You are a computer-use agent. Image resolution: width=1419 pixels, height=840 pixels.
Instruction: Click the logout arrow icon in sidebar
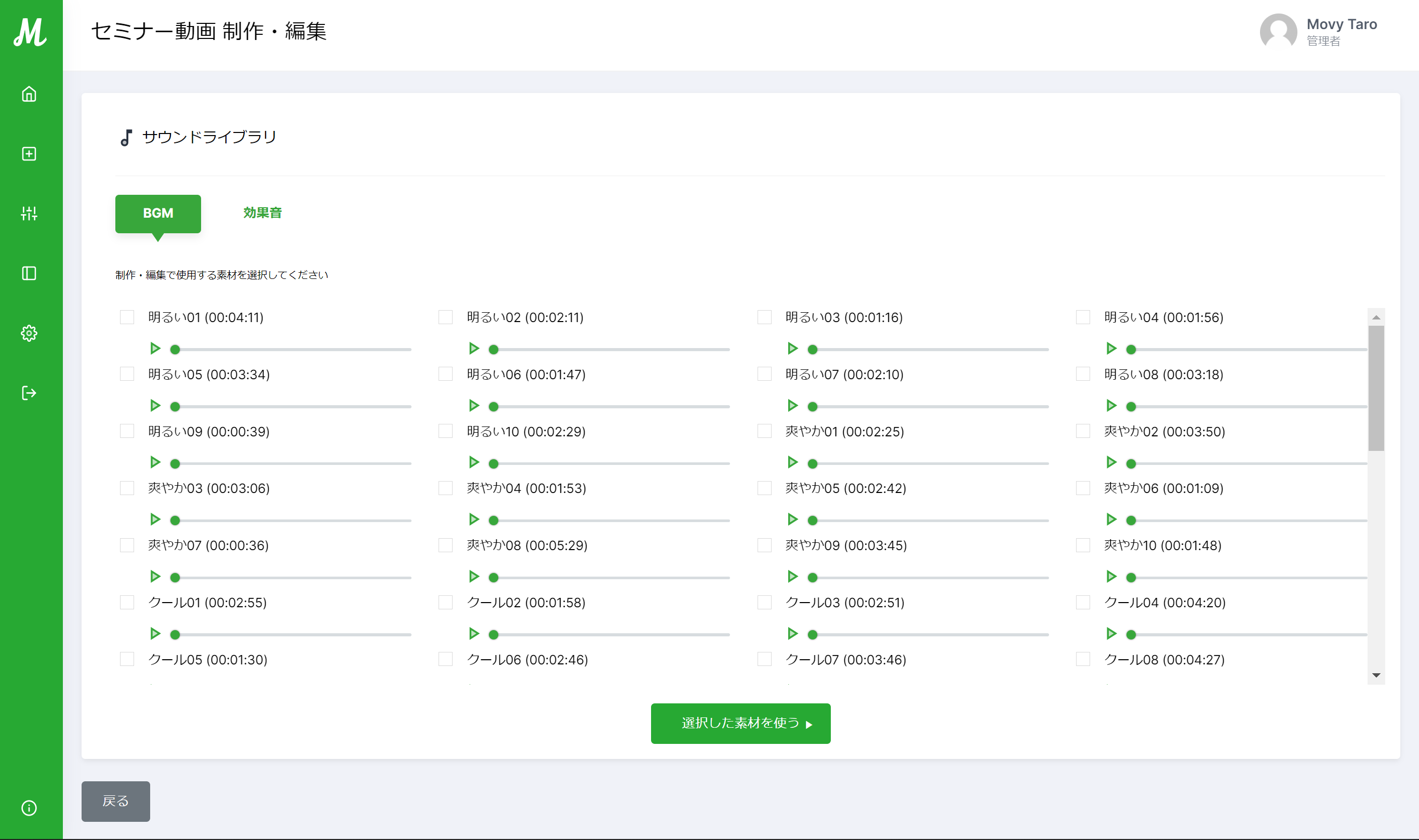pyautogui.click(x=29, y=393)
